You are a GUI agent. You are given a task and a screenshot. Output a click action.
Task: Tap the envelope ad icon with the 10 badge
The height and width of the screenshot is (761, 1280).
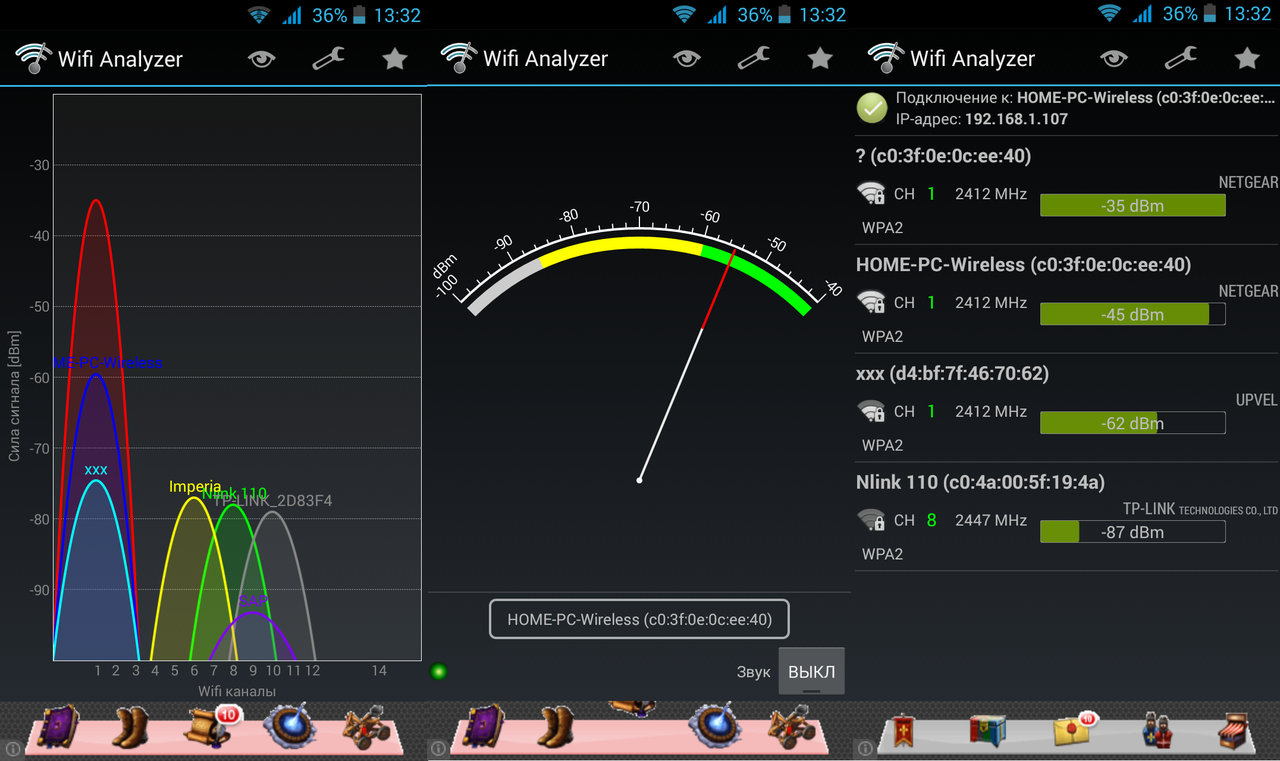click(1074, 730)
